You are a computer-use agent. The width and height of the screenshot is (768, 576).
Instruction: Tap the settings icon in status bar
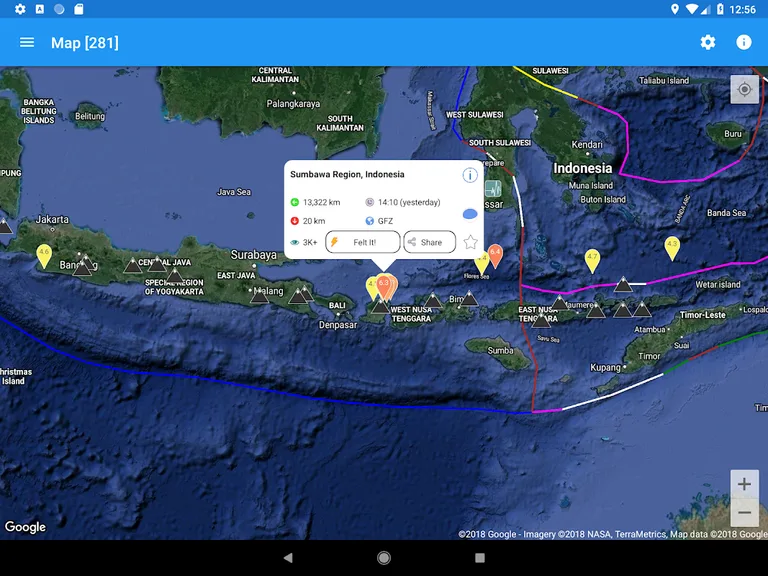click(x=20, y=9)
